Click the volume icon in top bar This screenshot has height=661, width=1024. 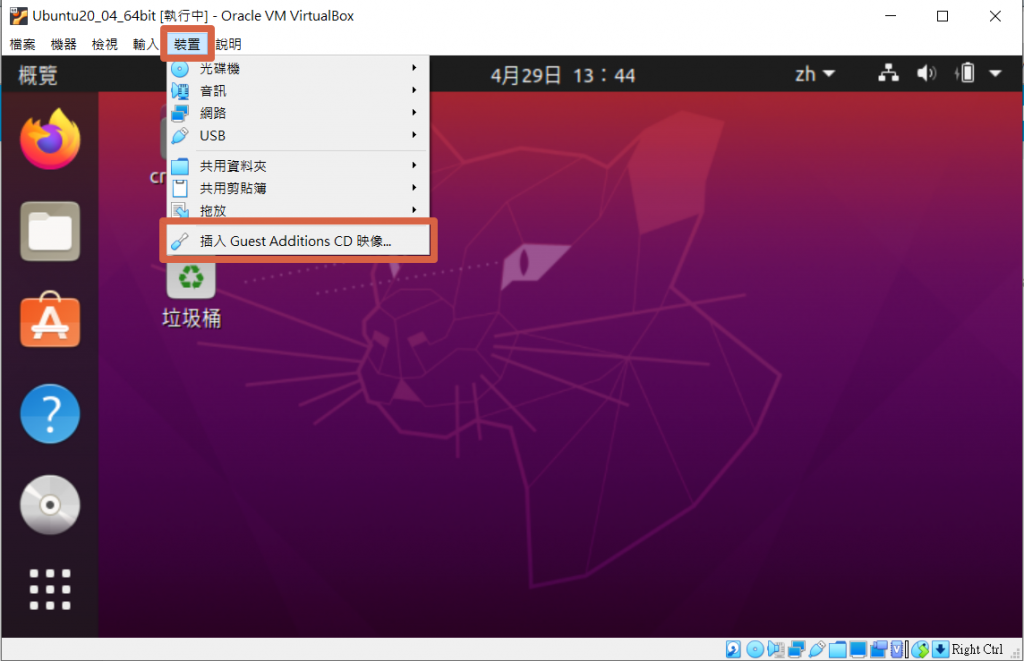click(926, 73)
